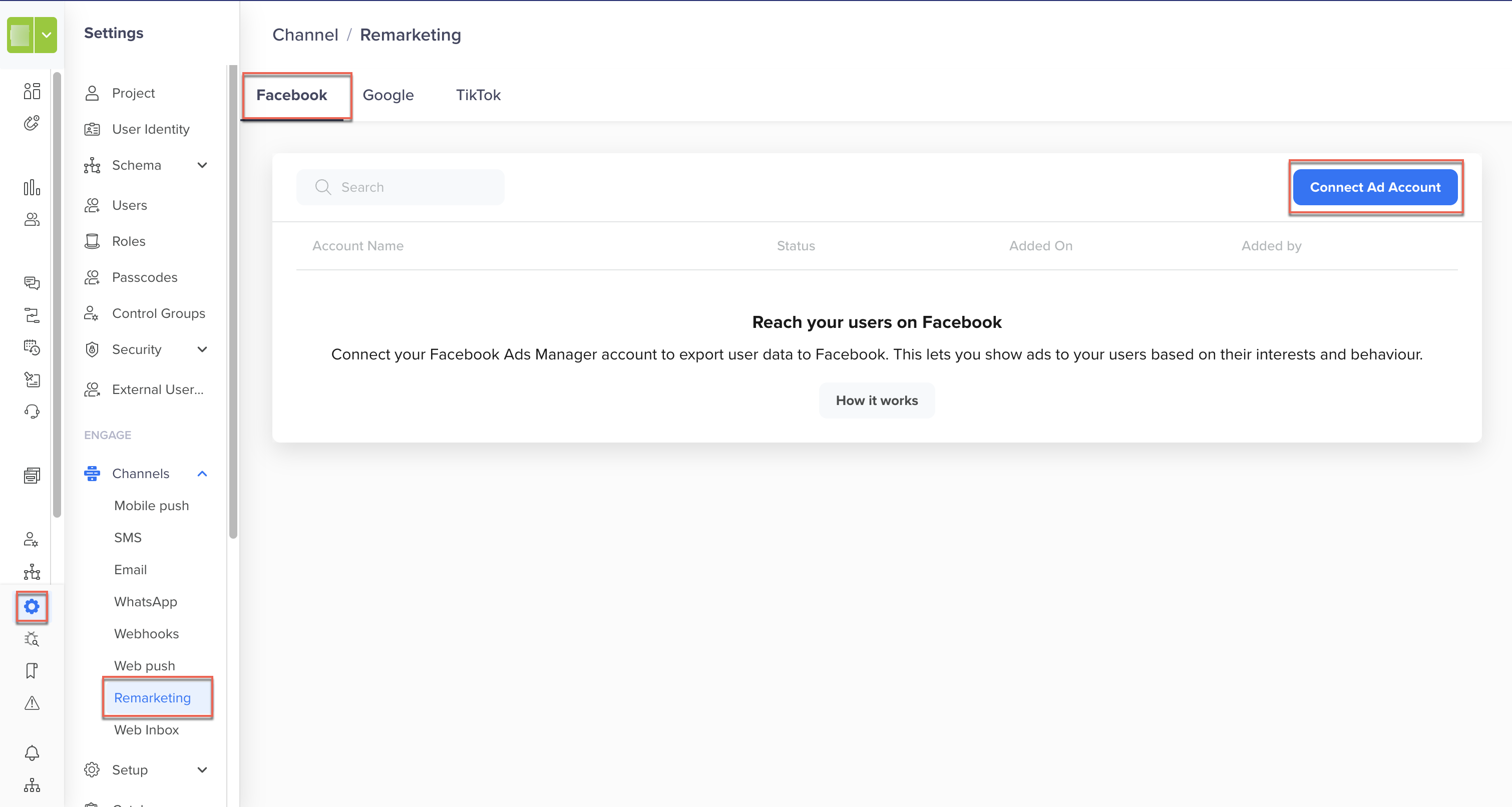Open the Web Inbox channel
Viewport: 1512px width, 807px height.
pos(147,730)
